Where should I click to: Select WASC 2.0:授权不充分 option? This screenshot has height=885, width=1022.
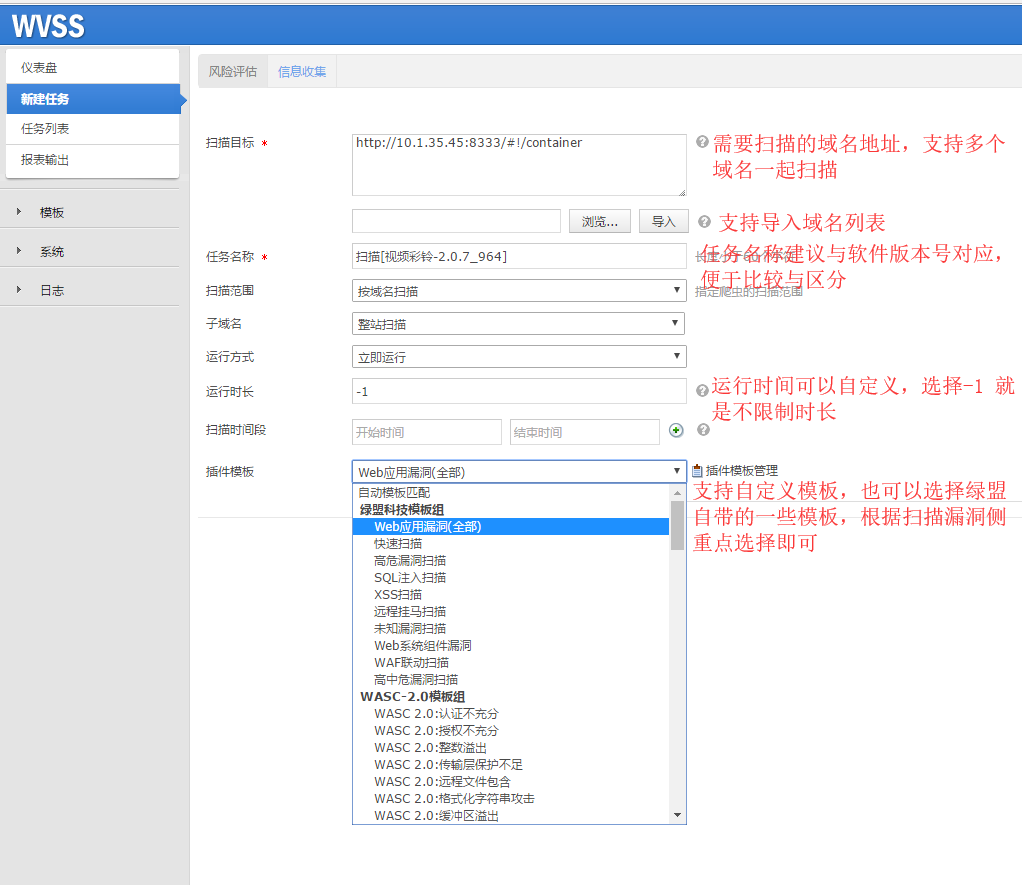tap(511, 731)
